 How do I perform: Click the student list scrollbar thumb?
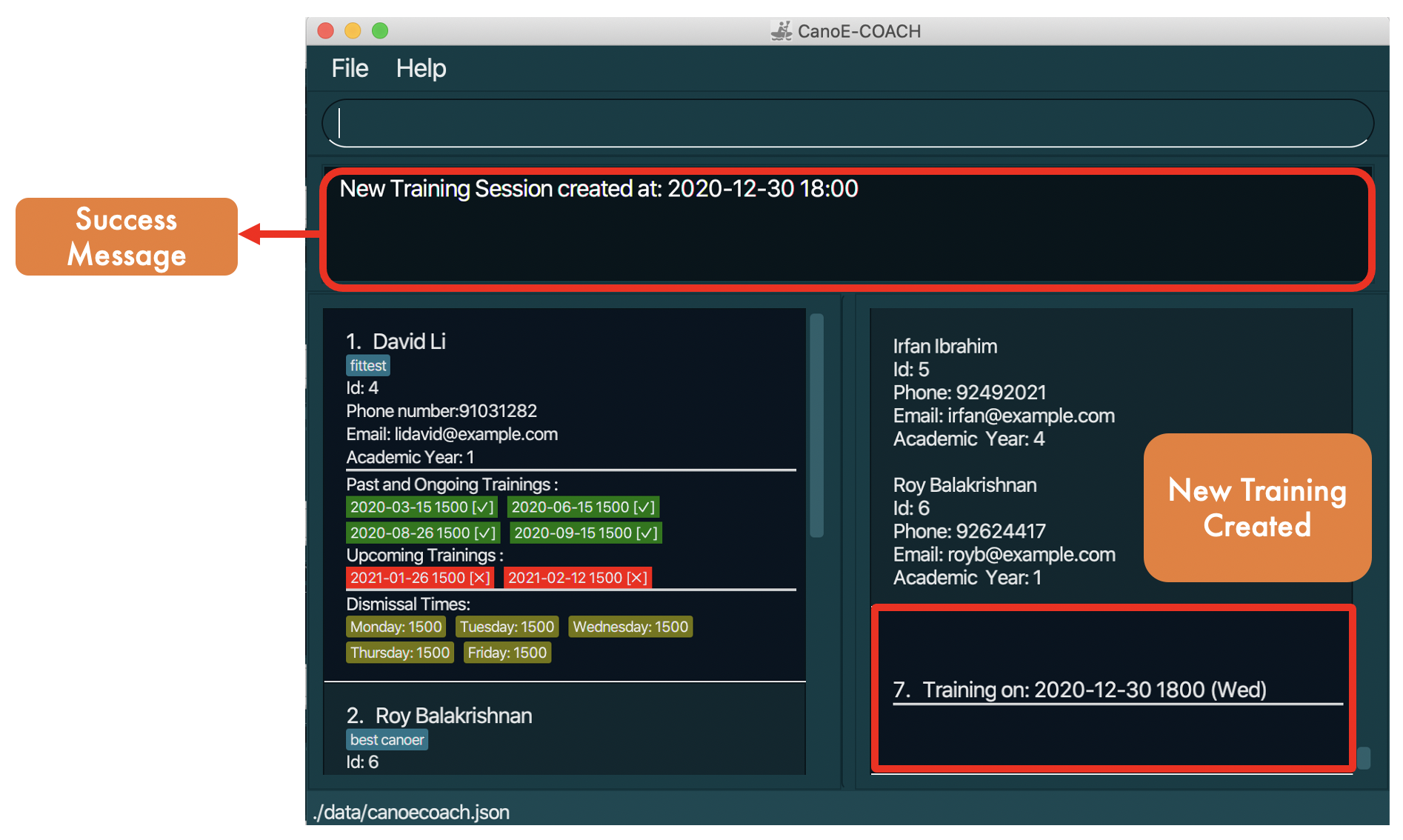(817, 425)
